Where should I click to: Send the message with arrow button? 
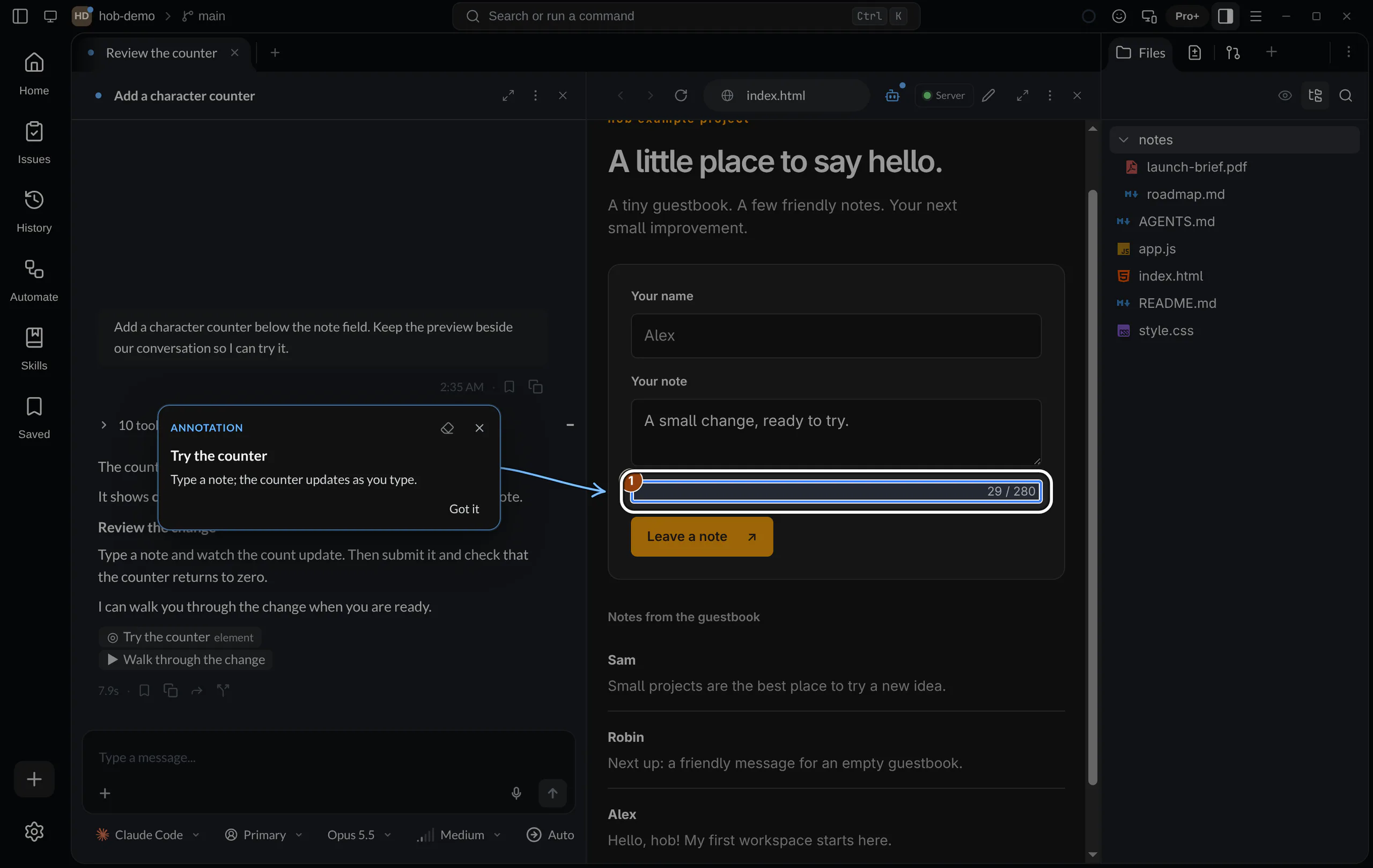pyautogui.click(x=552, y=793)
